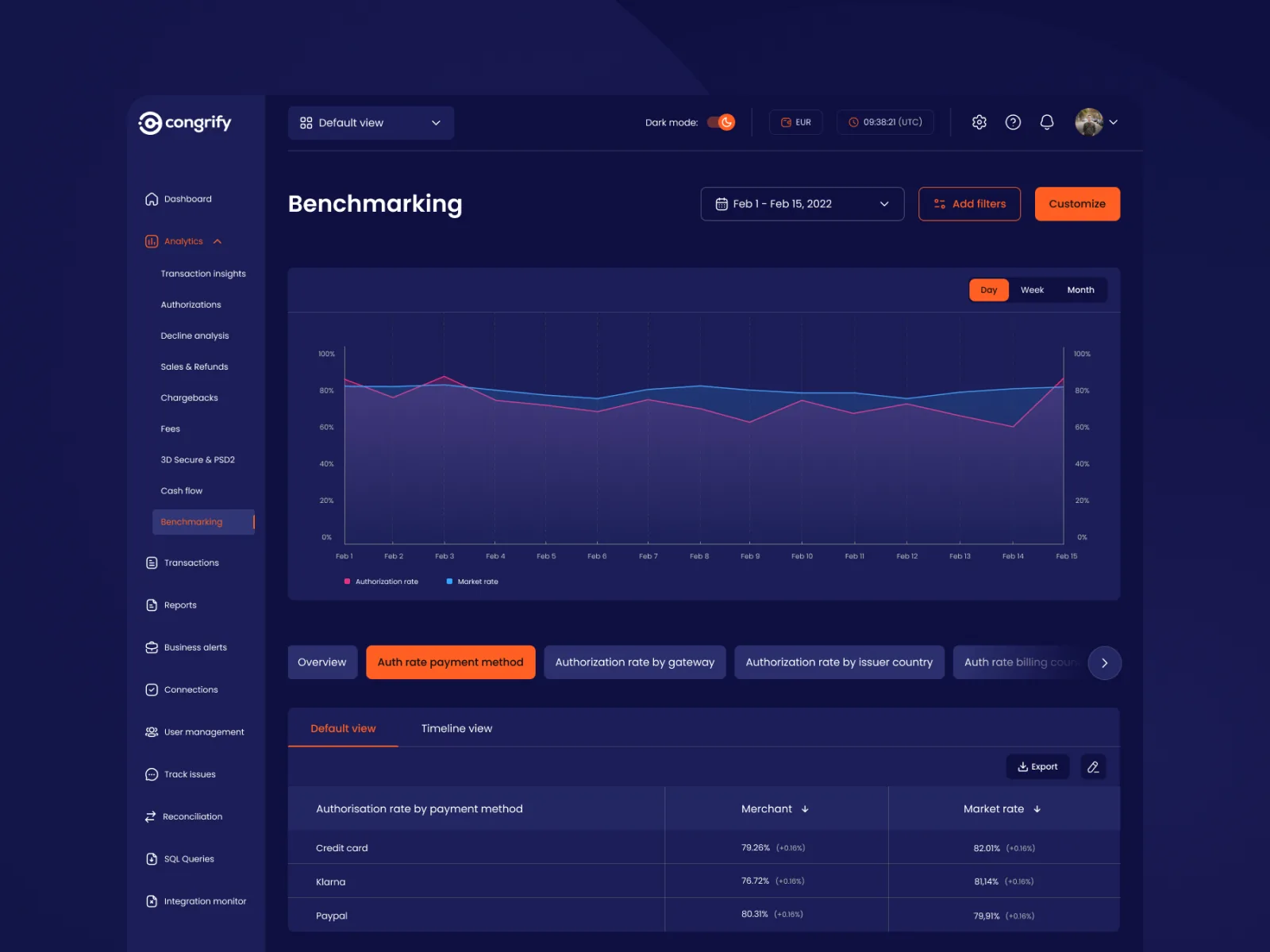The image size is (1270, 952).
Task: Select Authorization rate by gateway tab
Action: 635,662
